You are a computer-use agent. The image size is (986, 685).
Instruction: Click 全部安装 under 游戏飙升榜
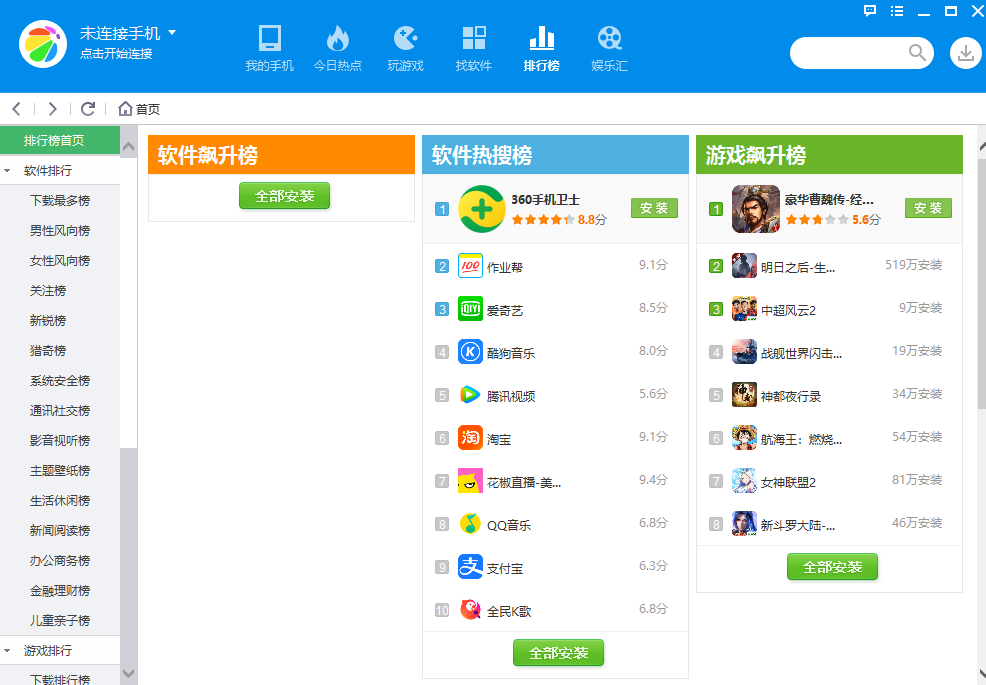(x=833, y=567)
